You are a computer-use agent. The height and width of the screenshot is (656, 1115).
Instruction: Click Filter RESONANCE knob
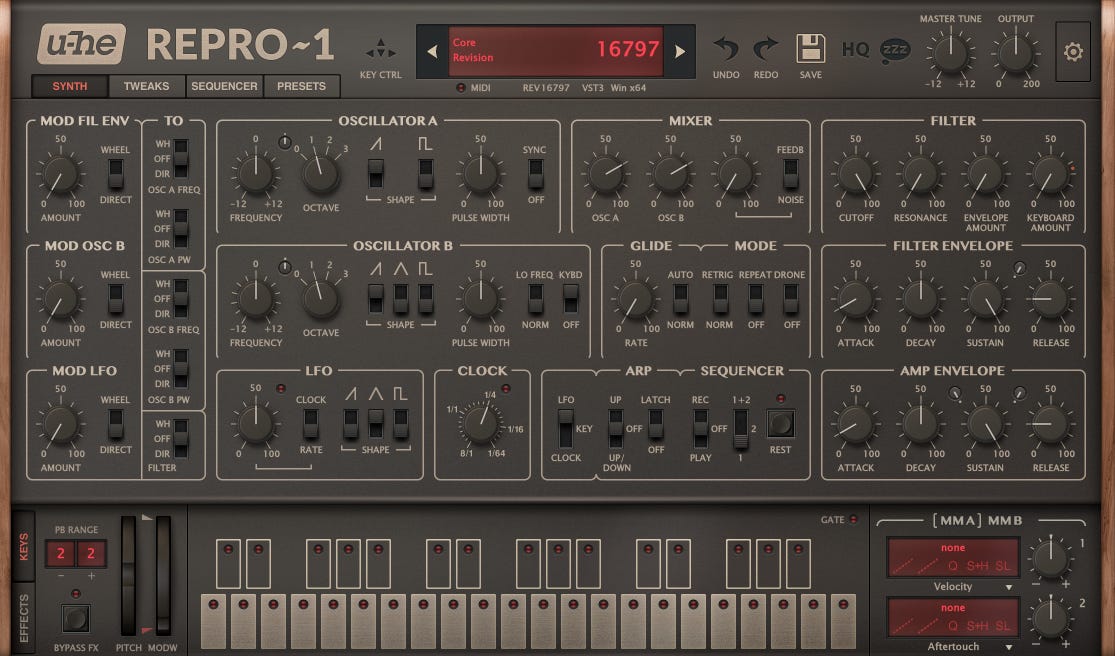pos(920,176)
